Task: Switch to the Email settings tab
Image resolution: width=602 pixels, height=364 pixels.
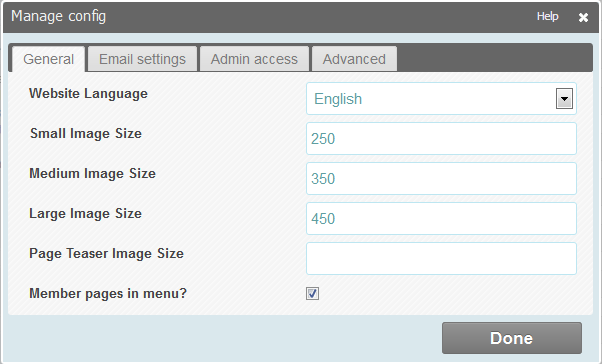Action: 142,59
